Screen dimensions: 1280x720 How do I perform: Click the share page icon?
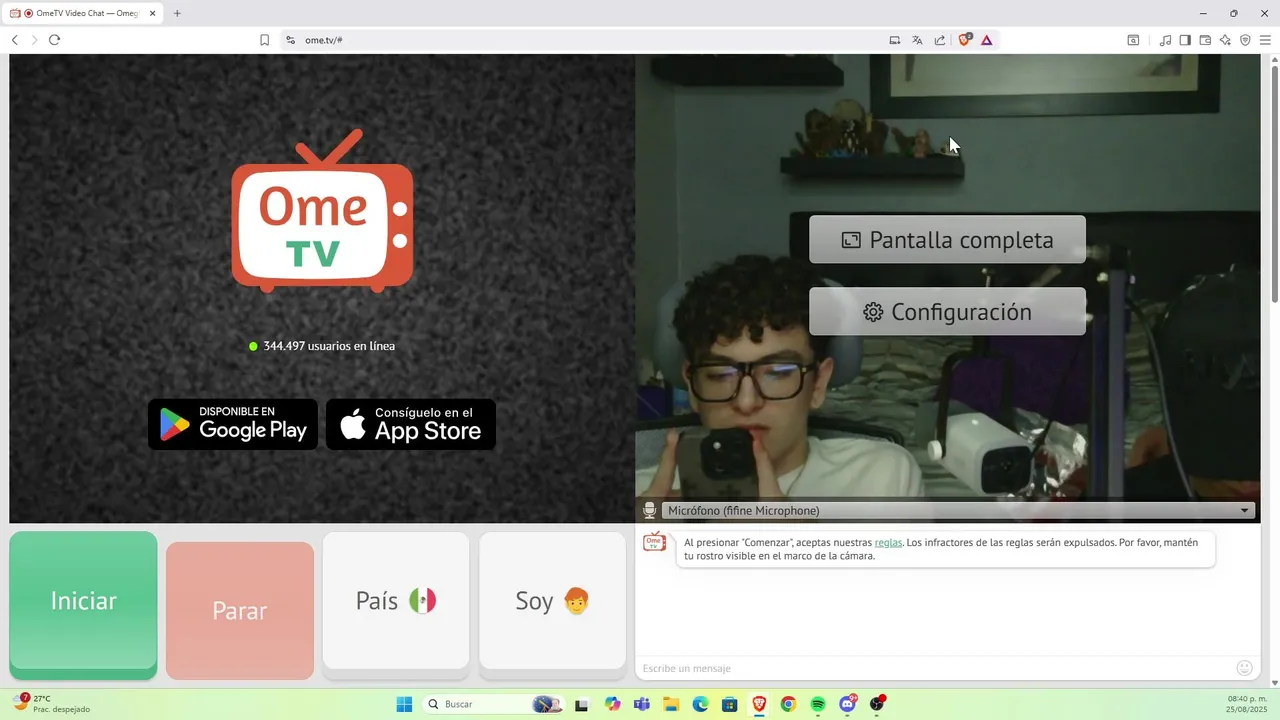tap(940, 40)
